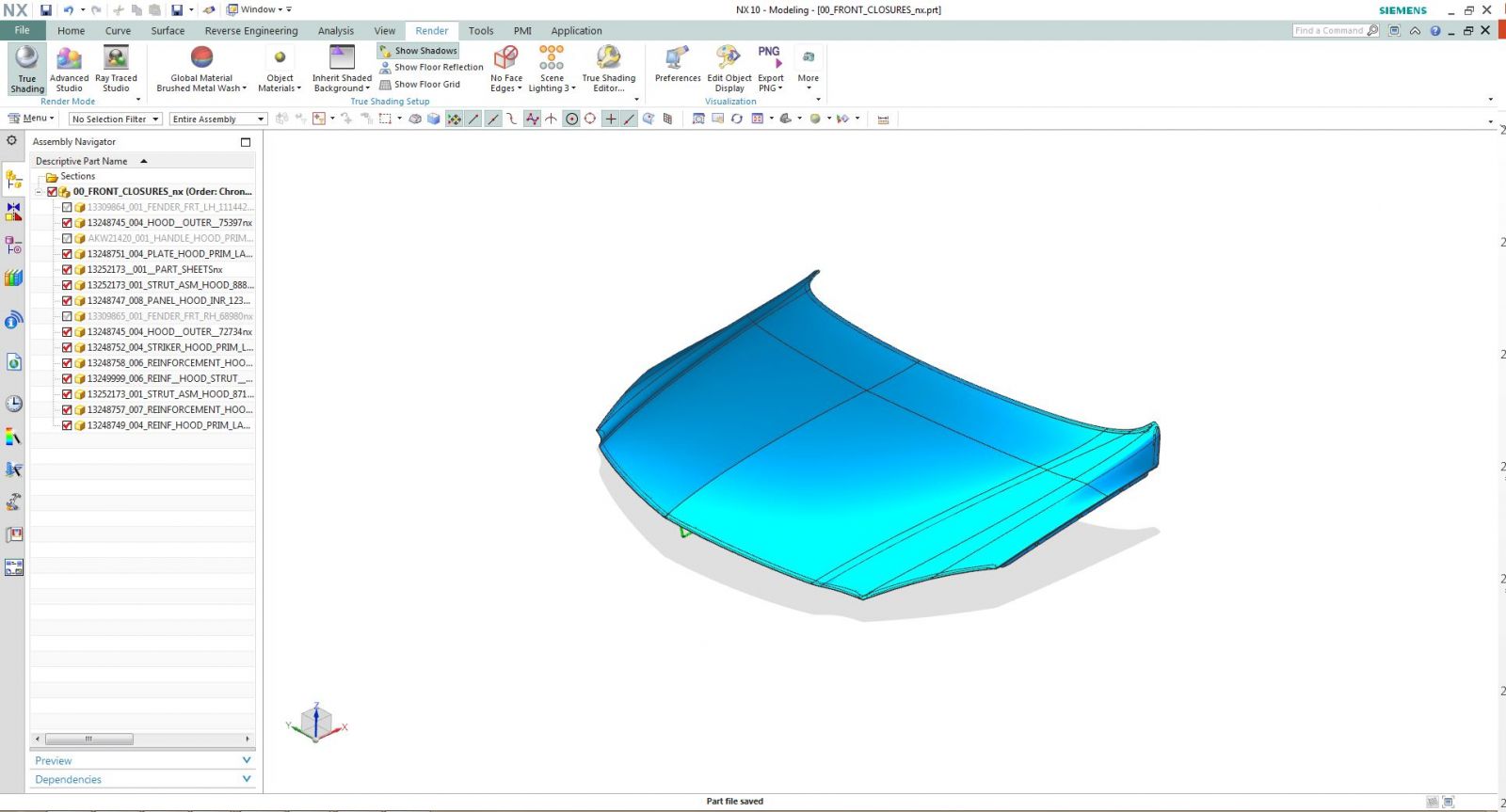Viewport: 1506px width, 812px height.
Task: Open Edit Object Display
Action: point(729,59)
